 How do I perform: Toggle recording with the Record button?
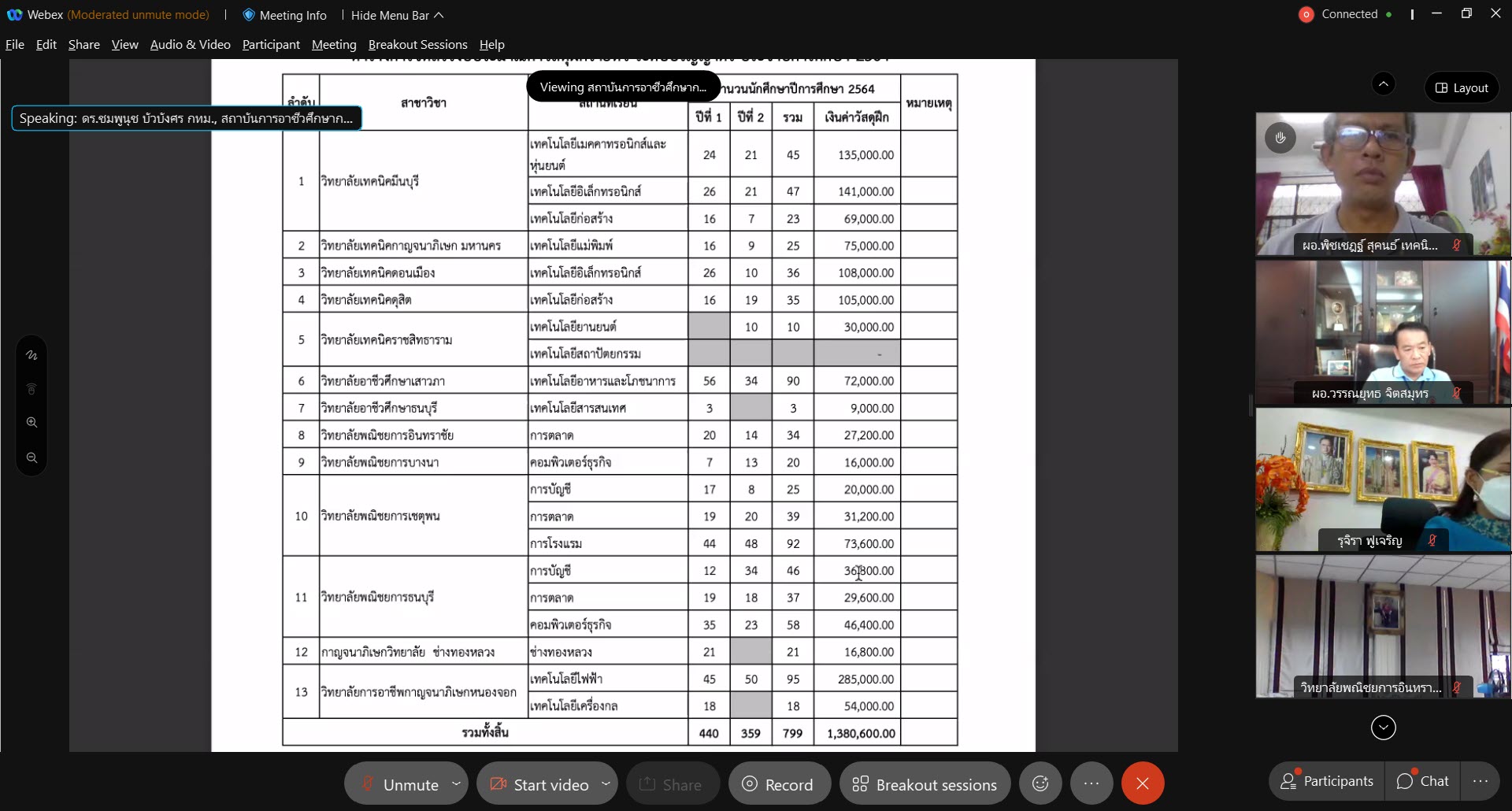pos(778,784)
